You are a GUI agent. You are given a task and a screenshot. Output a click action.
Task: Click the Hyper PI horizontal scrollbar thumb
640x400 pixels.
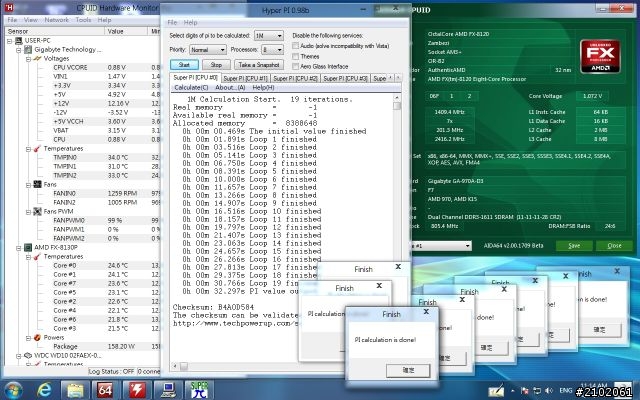(x=184, y=366)
